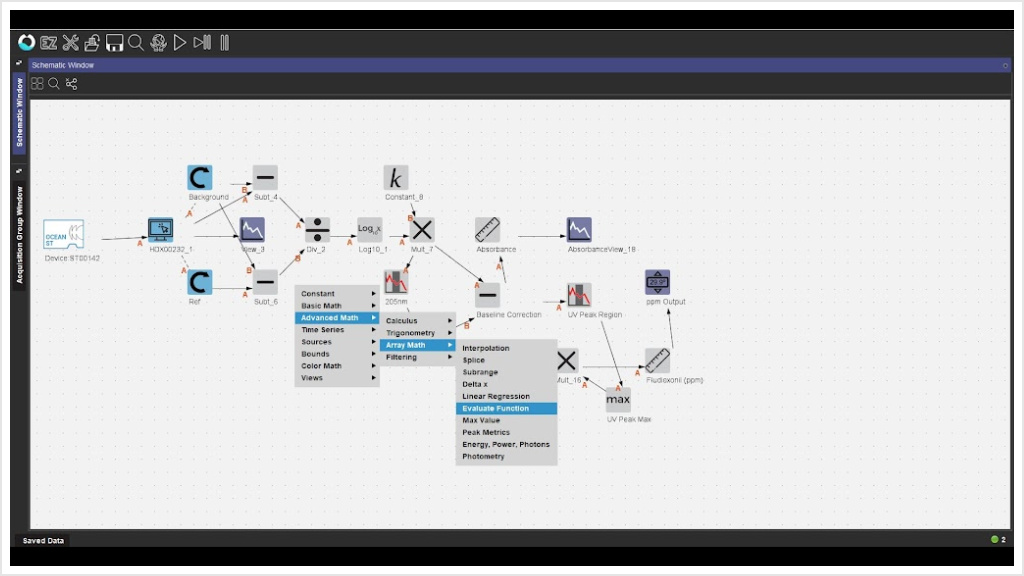Expand the Calculus submenu
Viewport: 1024px width, 576px height.
coord(417,321)
